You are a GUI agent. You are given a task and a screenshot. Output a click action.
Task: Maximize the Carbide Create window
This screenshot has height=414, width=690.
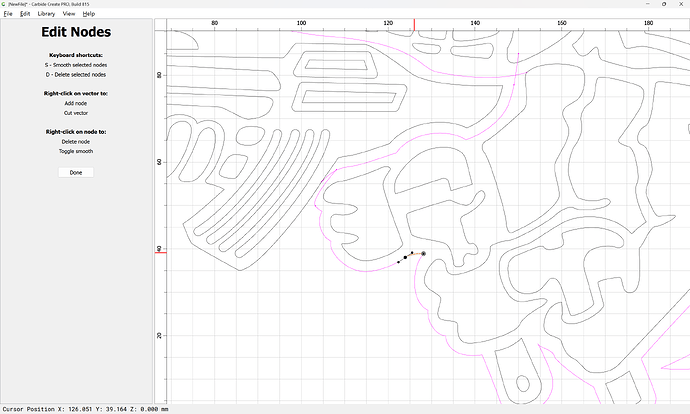(x=664, y=4)
